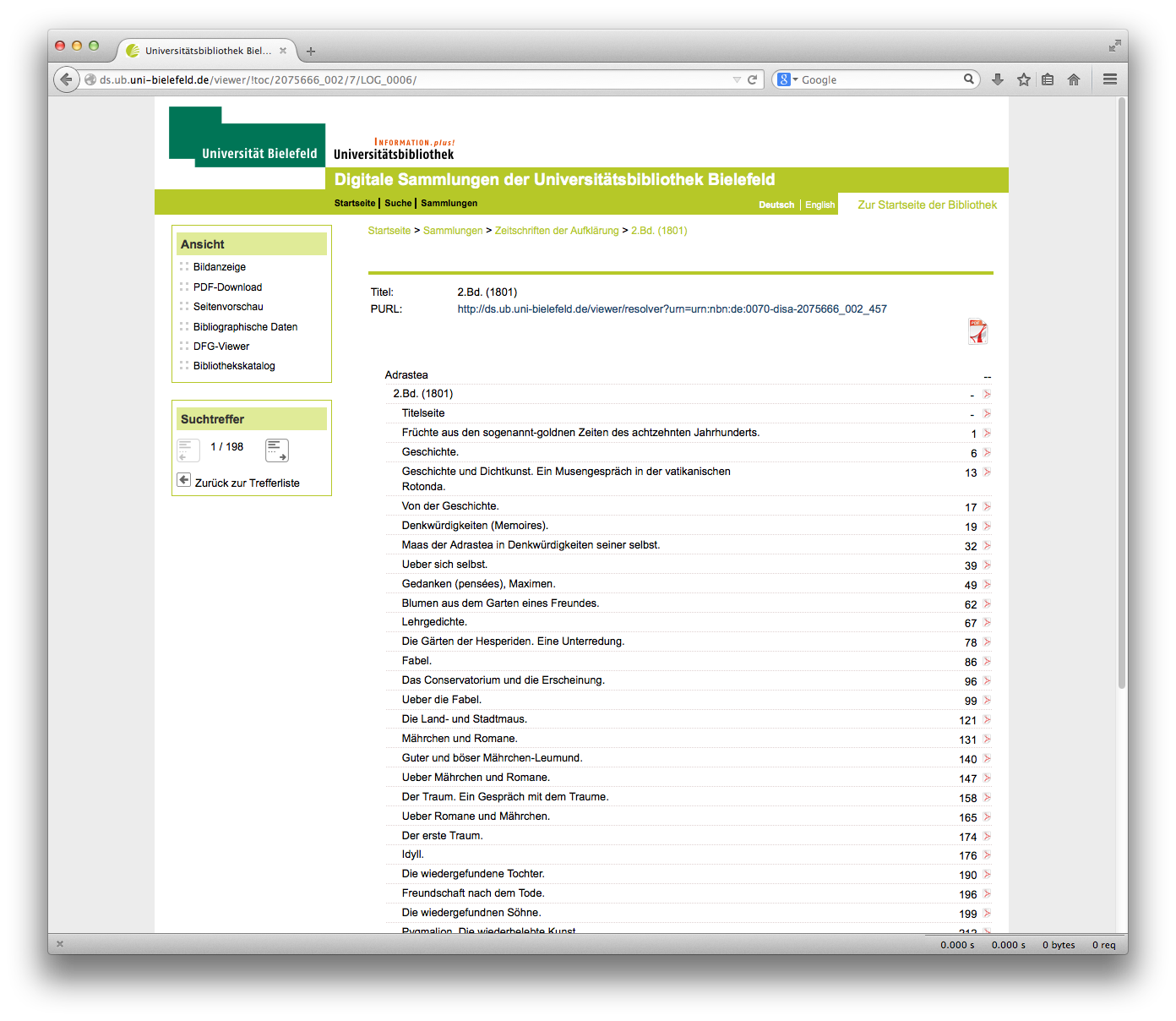Open a new tab with the plus icon

(x=311, y=52)
